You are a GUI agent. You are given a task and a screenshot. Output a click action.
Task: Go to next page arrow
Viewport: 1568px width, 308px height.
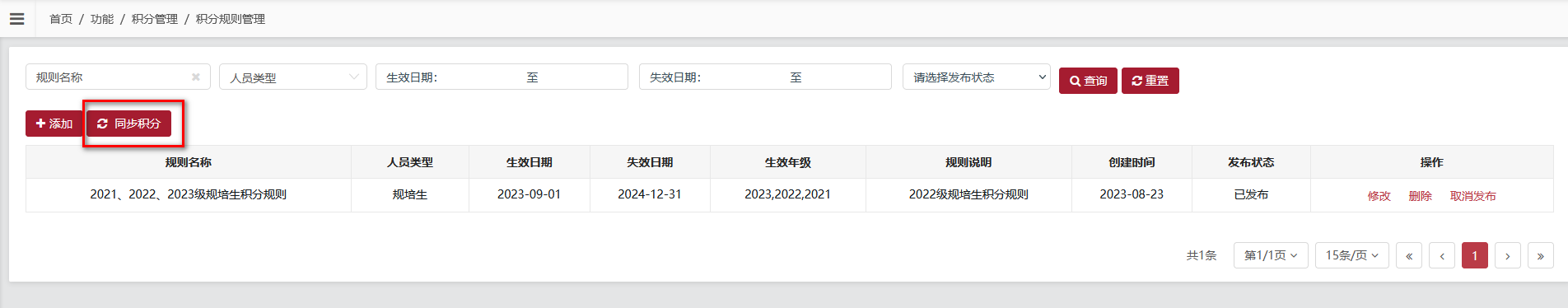pyautogui.click(x=1508, y=256)
